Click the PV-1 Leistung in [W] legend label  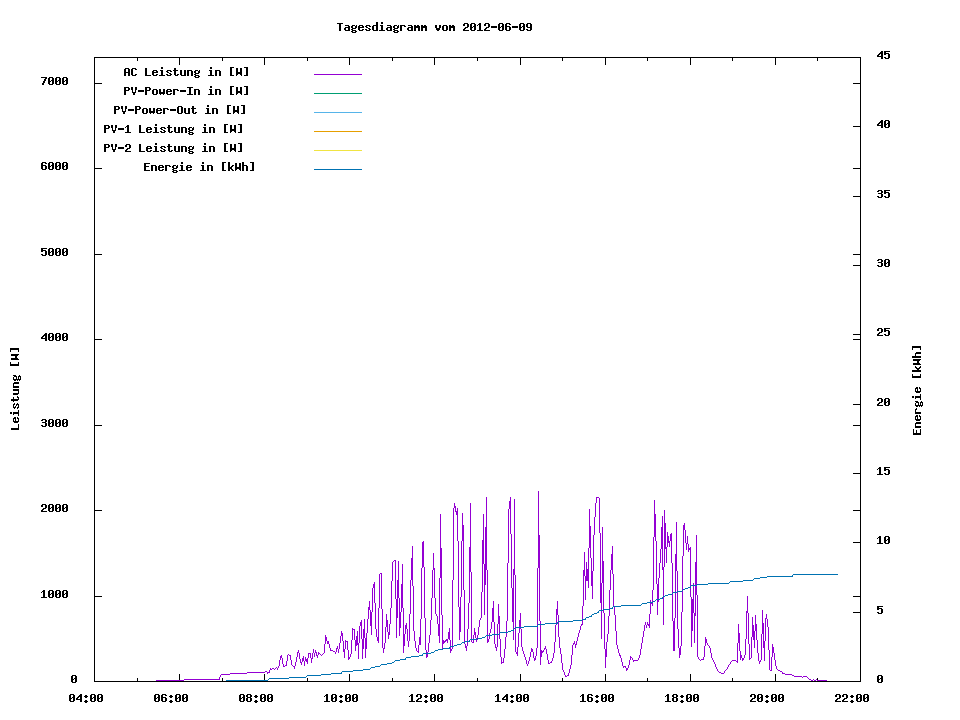pyautogui.click(x=173, y=129)
